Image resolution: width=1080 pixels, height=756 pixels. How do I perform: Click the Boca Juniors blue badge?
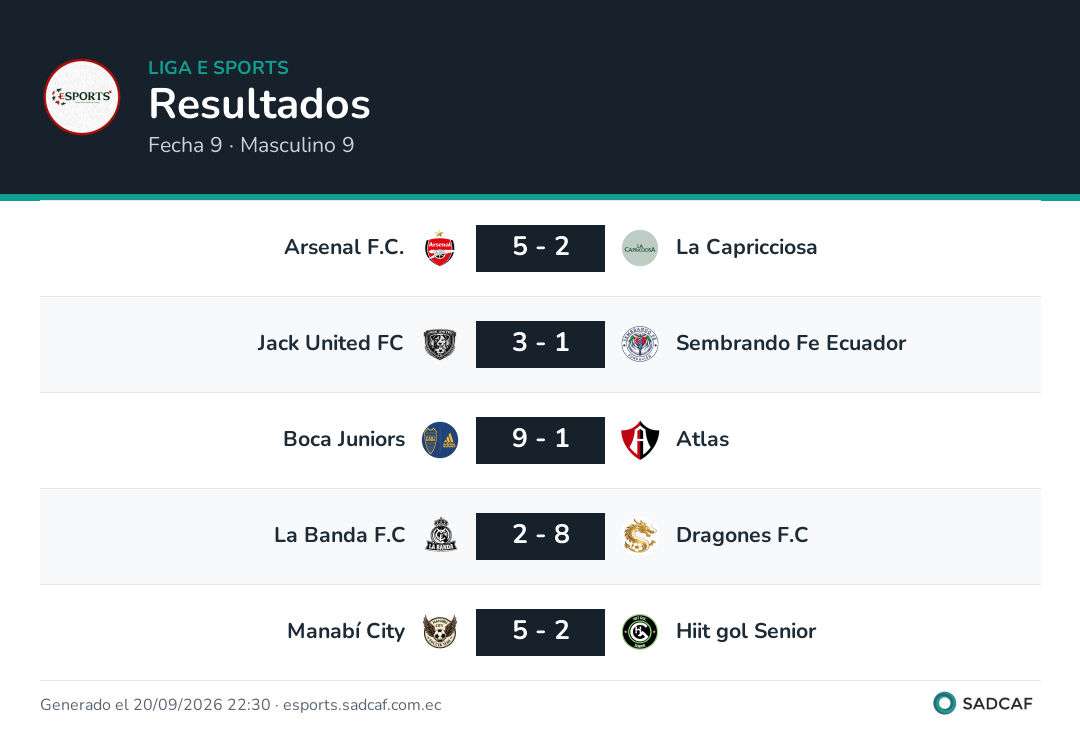(439, 440)
